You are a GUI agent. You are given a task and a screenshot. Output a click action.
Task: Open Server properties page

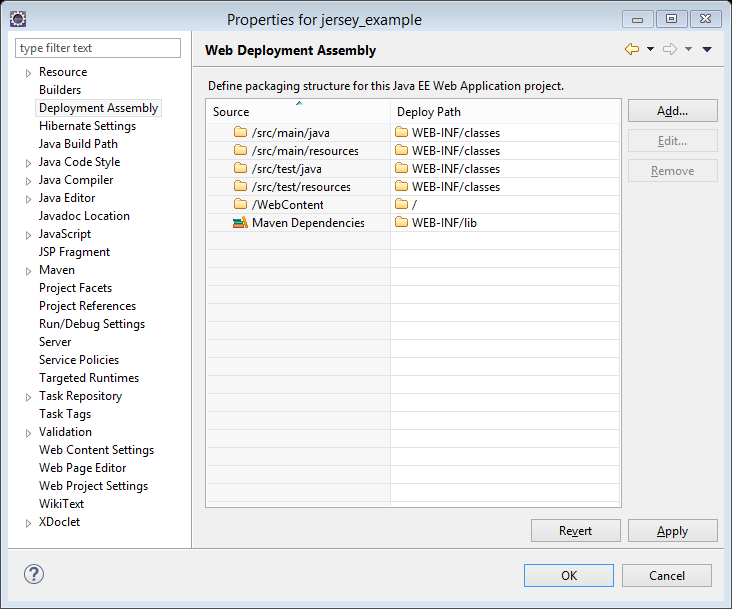pos(55,342)
